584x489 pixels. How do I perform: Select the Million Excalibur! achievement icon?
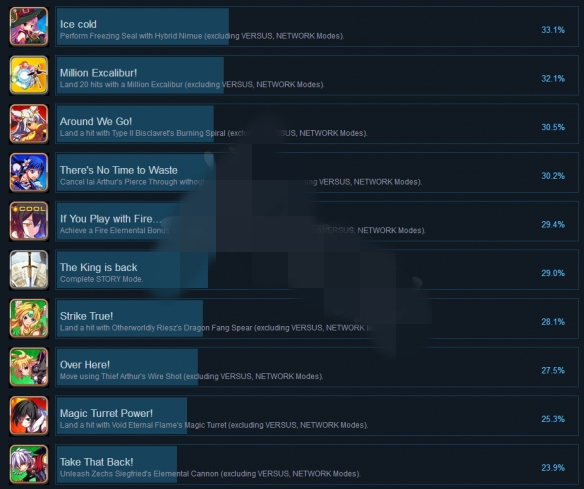click(x=29, y=75)
